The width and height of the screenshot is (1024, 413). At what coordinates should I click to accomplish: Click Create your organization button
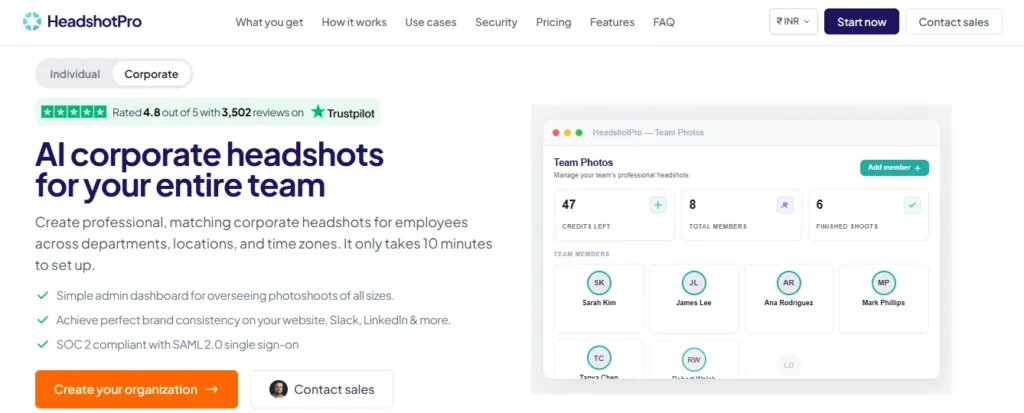pyautogui.click(x=136, y=389)
